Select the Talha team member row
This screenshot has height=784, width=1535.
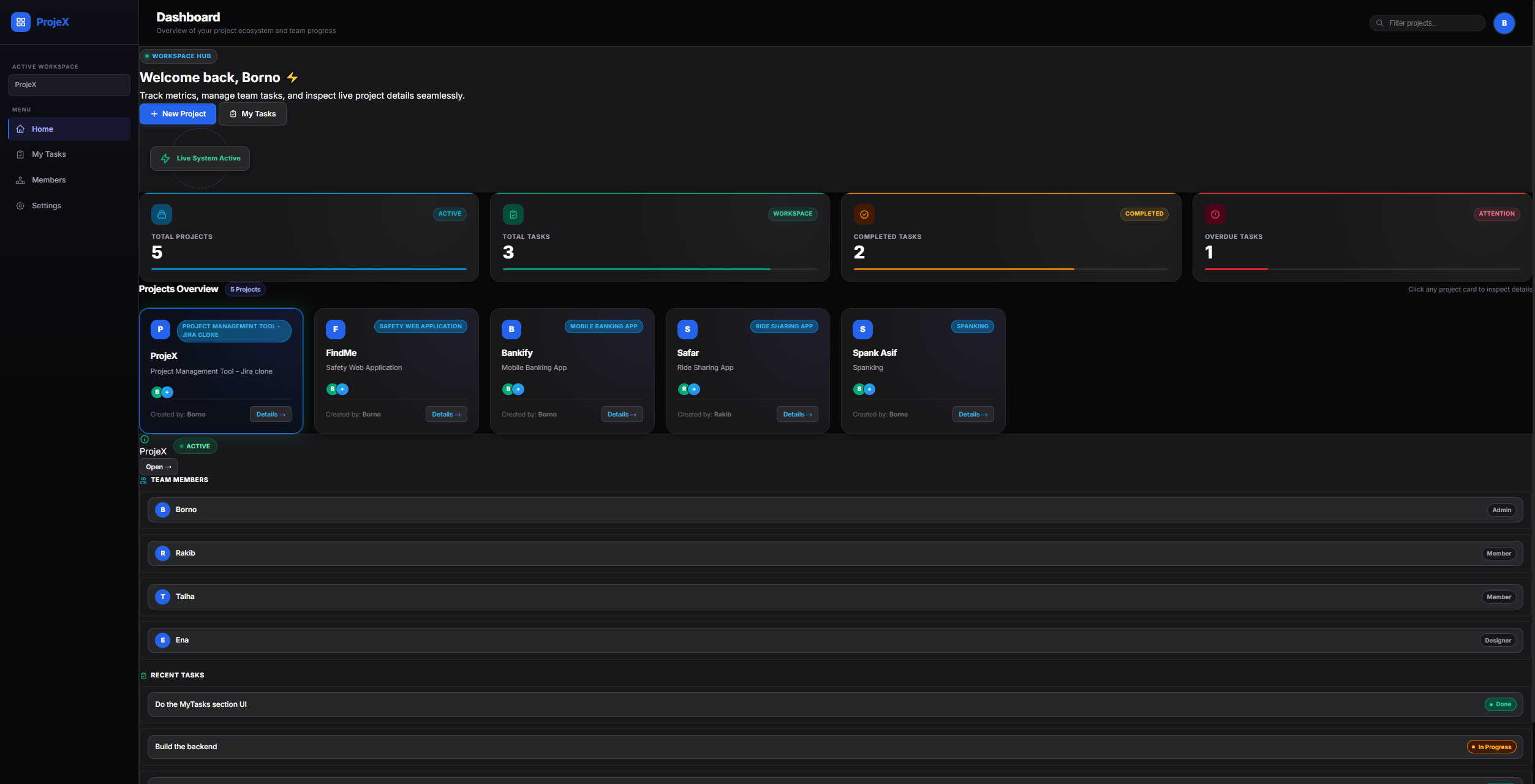point(835,597)
